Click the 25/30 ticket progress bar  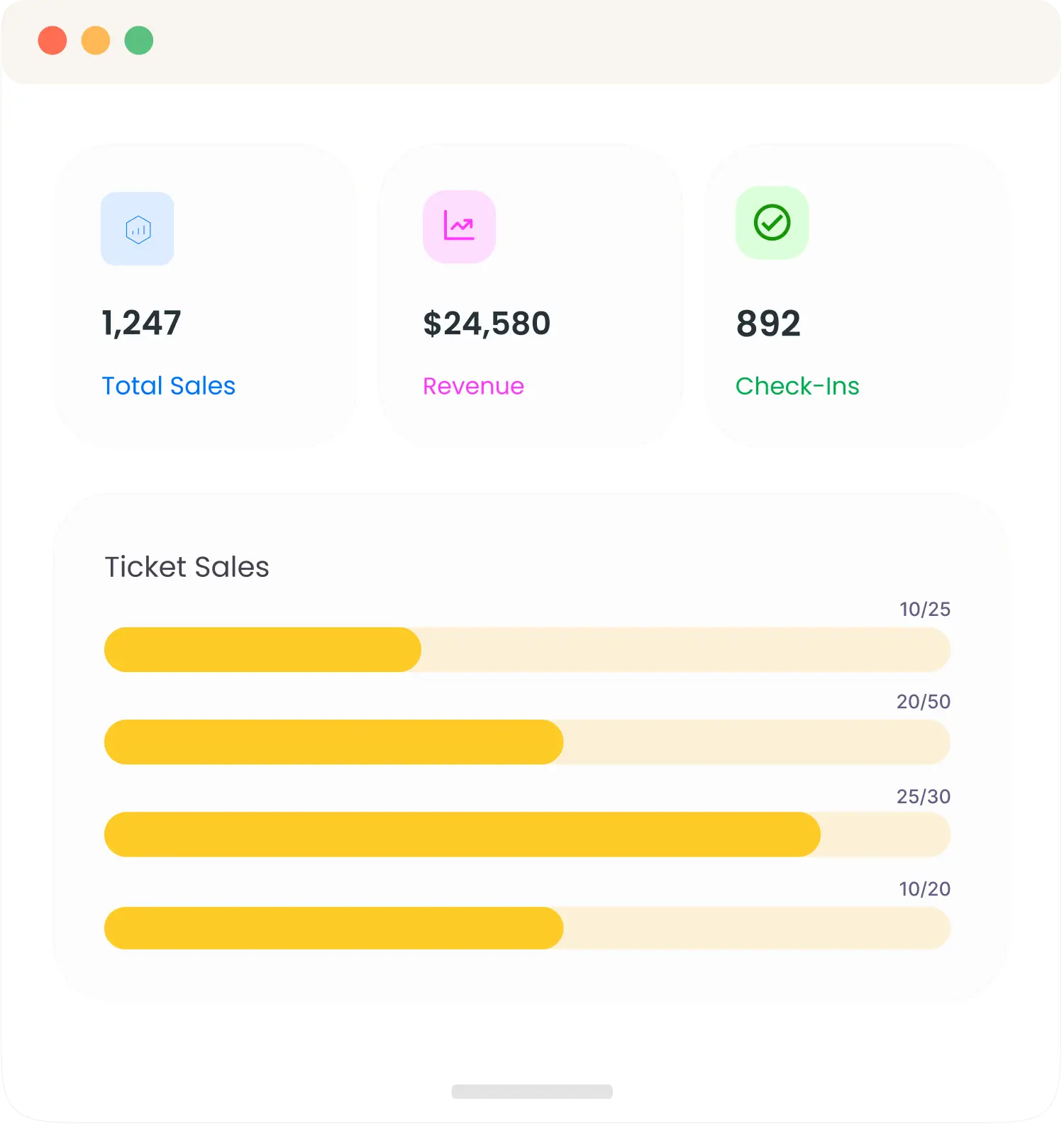[527, 834]
